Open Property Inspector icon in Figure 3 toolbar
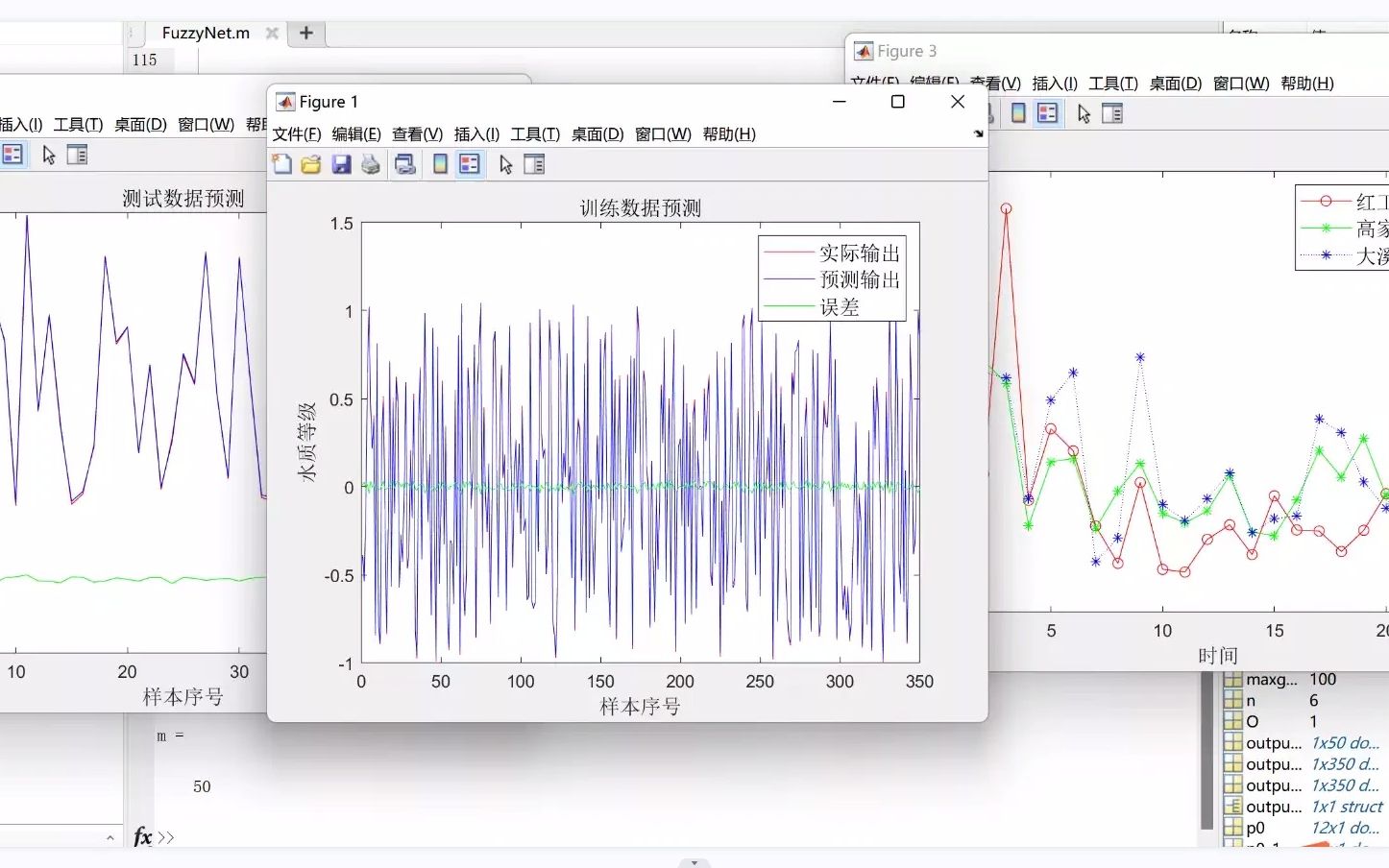 pos(1112,113)
